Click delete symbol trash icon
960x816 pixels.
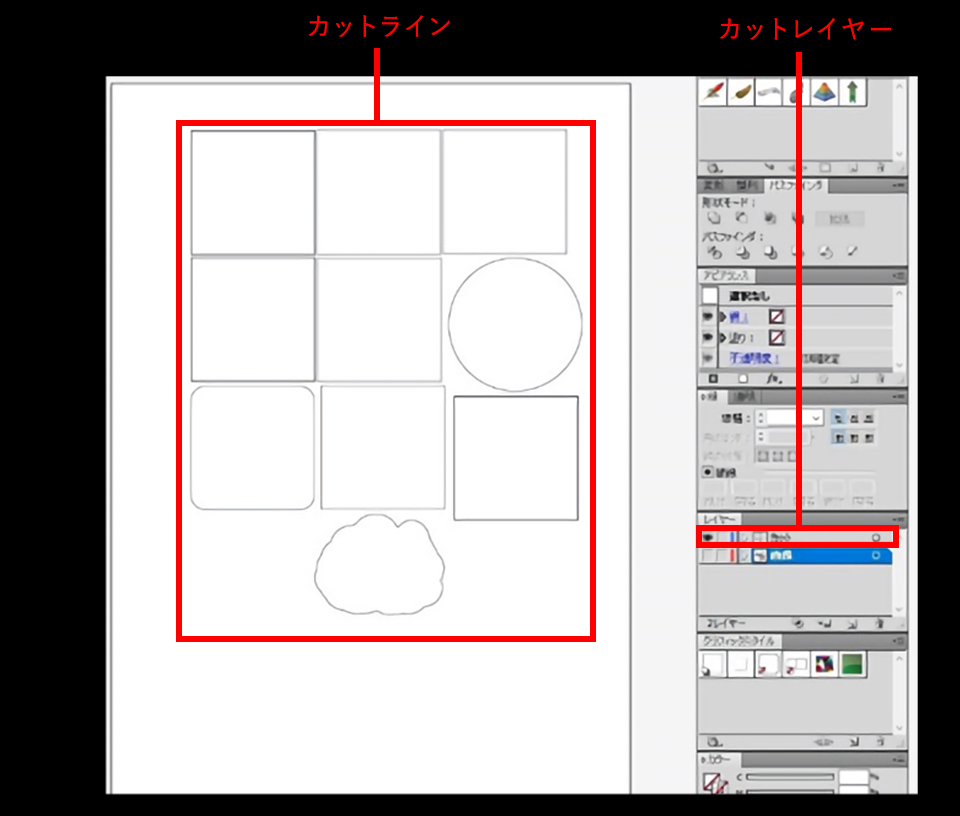point(880,168)
